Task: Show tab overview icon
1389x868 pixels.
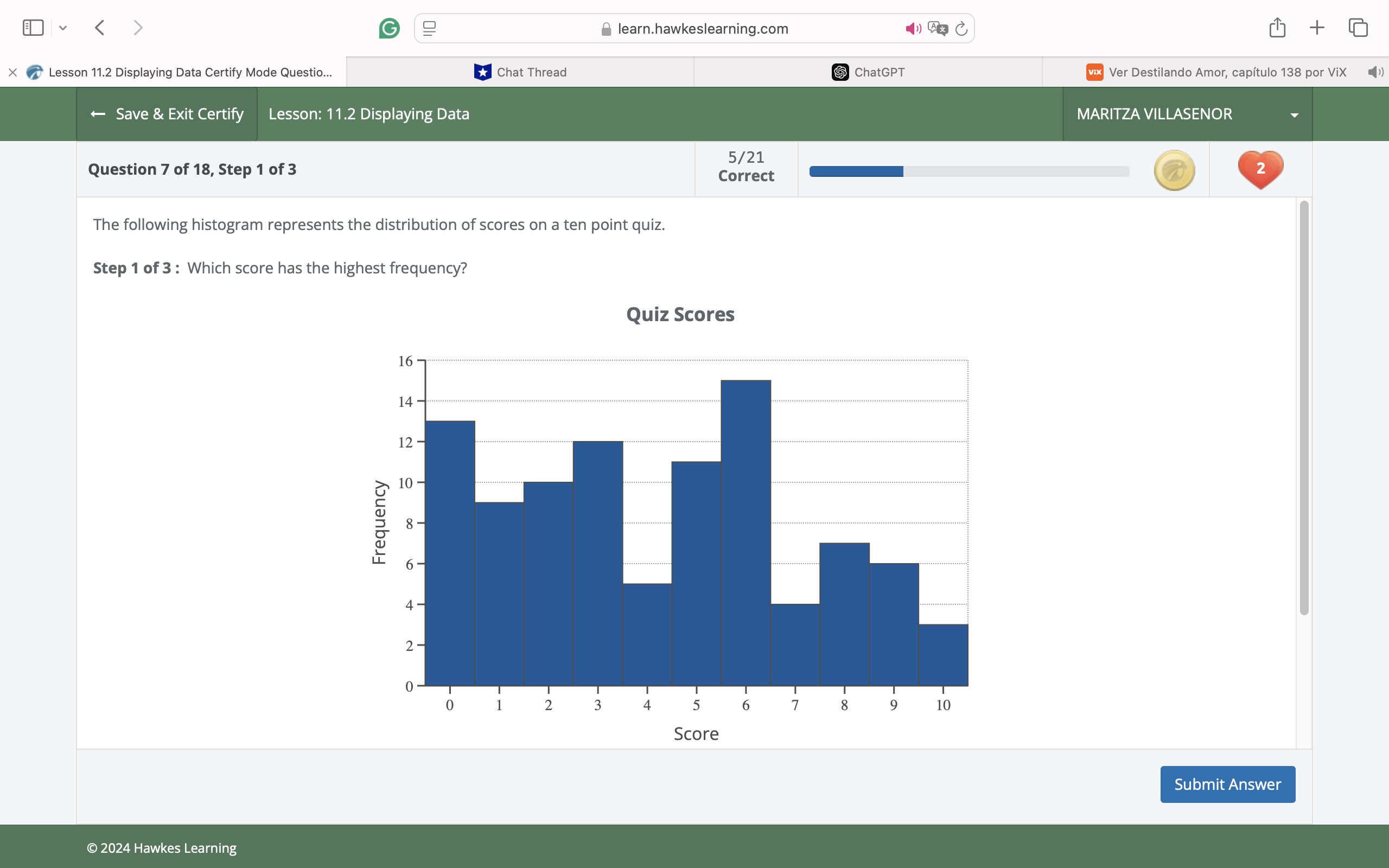Action: [1358, 28]
